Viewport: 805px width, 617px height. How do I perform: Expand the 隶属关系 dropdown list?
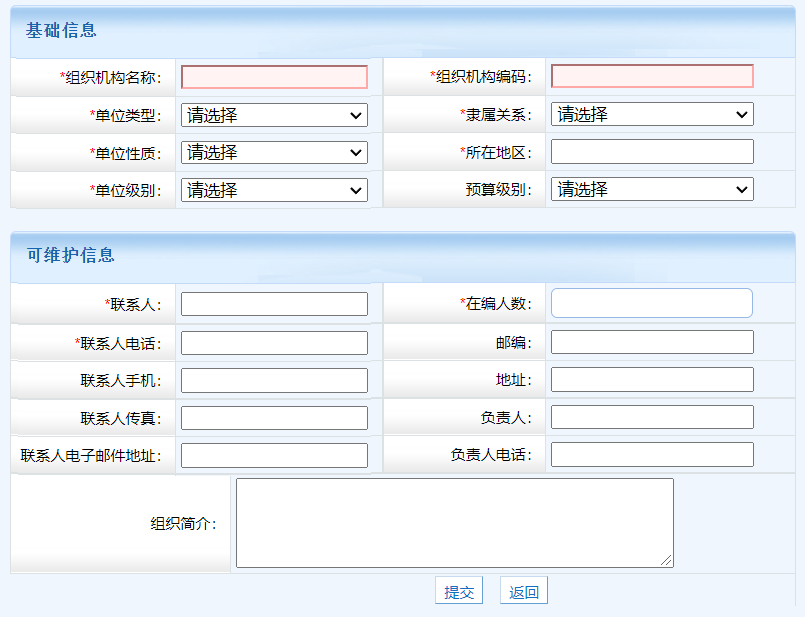click(652, 114)
